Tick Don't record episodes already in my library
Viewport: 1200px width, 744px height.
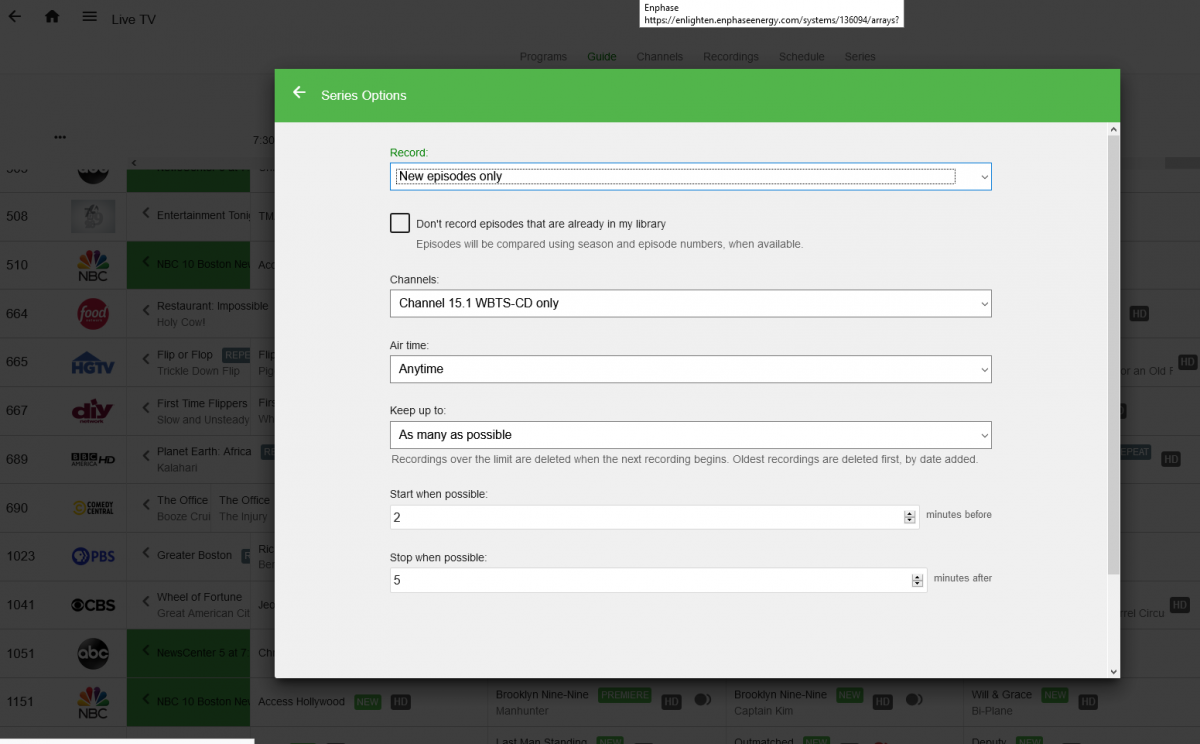tap(400, 223)
